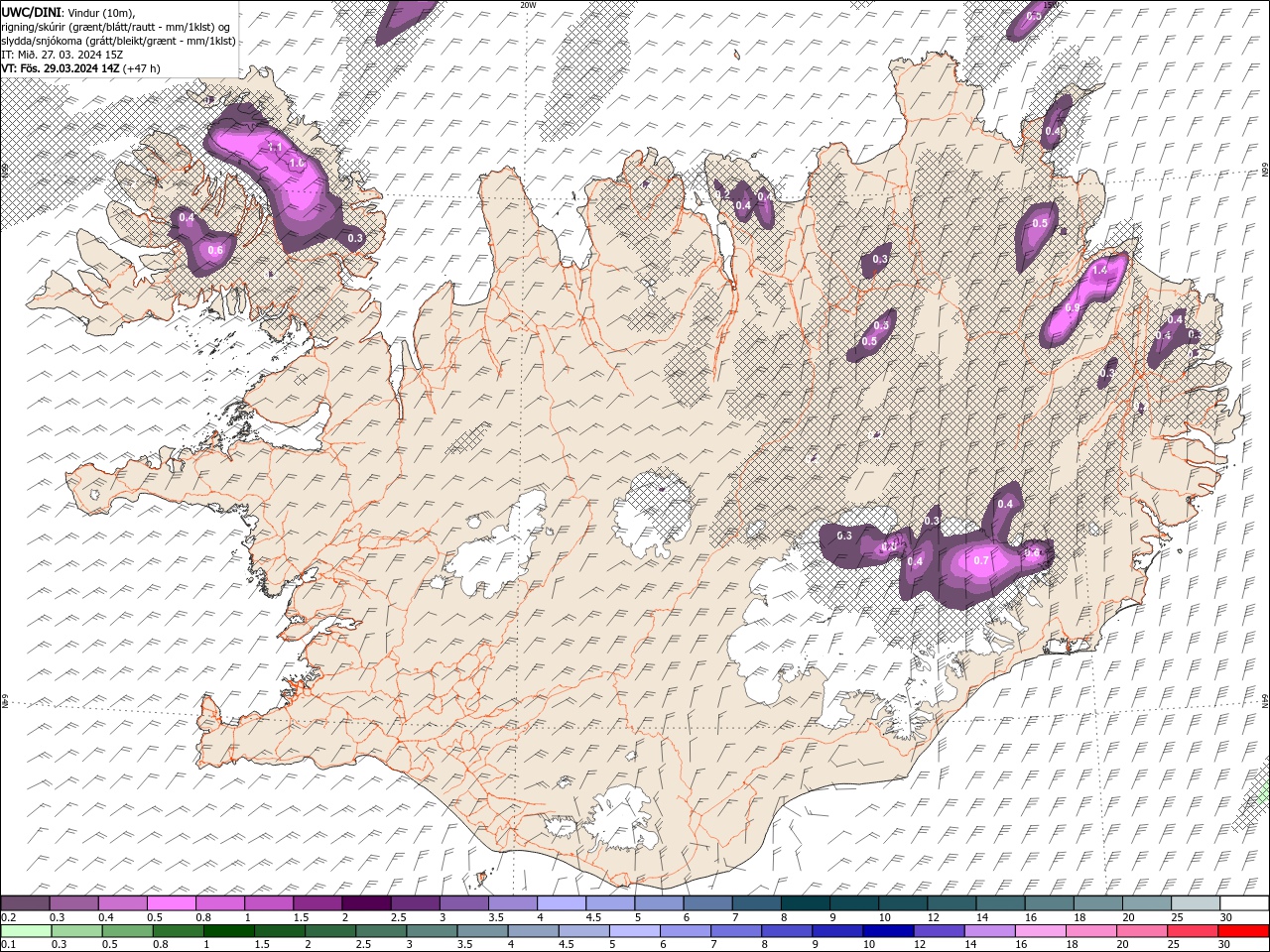Click the 'rigning/skúrir' legend description line
This screenshot has height=952, width=1270.
tap(115, 27)
